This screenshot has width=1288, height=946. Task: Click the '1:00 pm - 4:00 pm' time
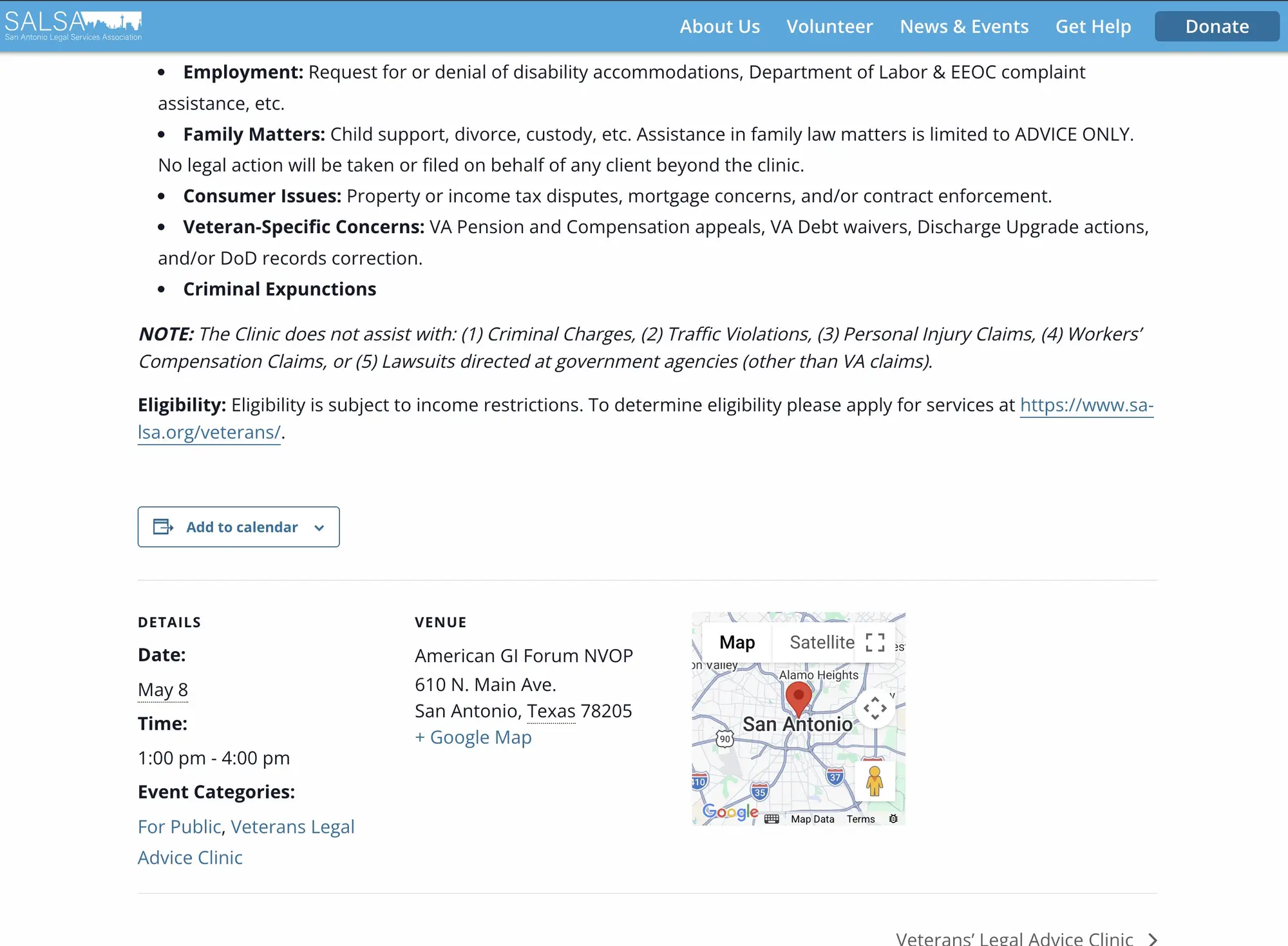tap(214, 758)
